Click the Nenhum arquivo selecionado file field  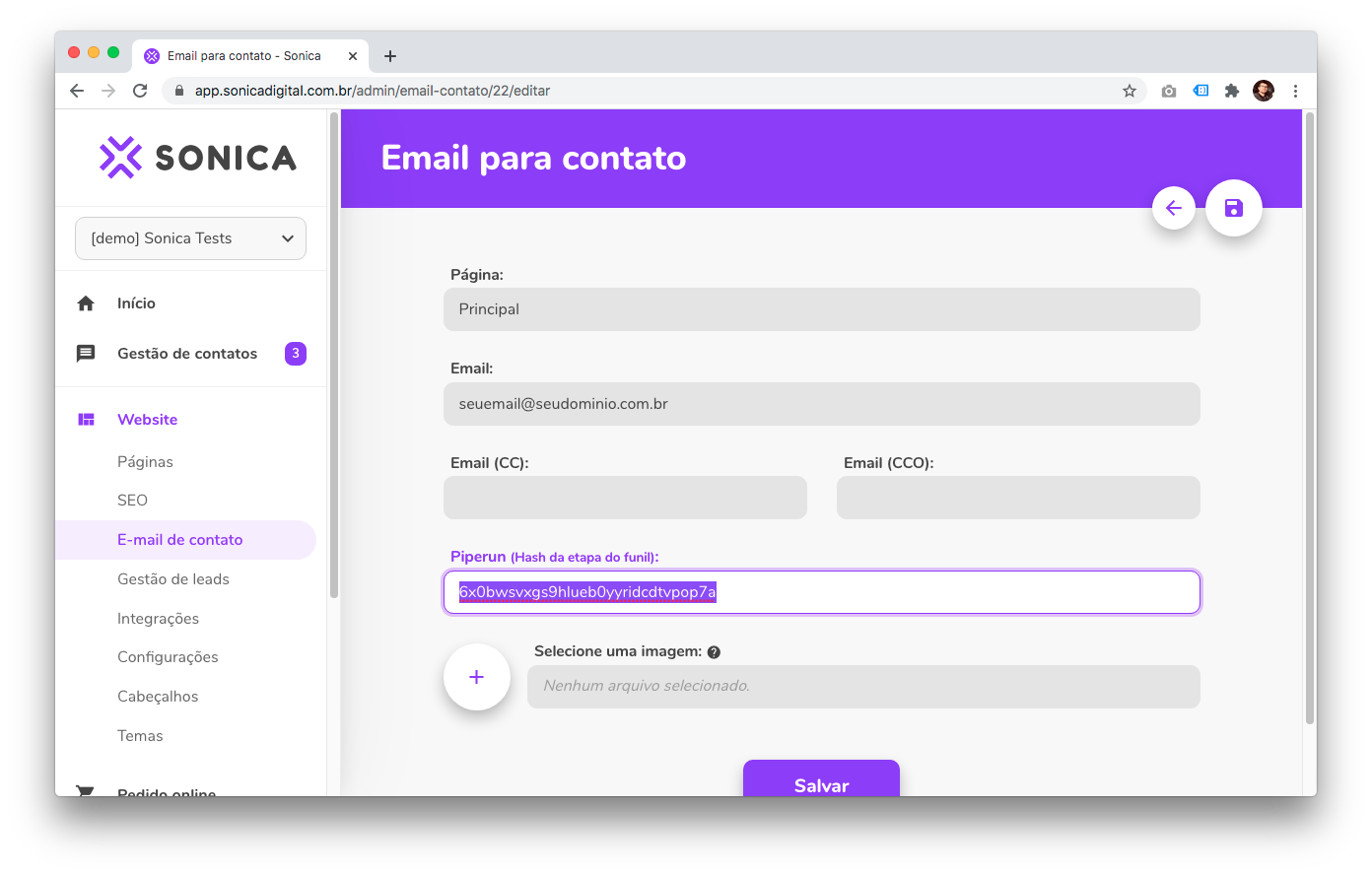(x=863, y=687)
